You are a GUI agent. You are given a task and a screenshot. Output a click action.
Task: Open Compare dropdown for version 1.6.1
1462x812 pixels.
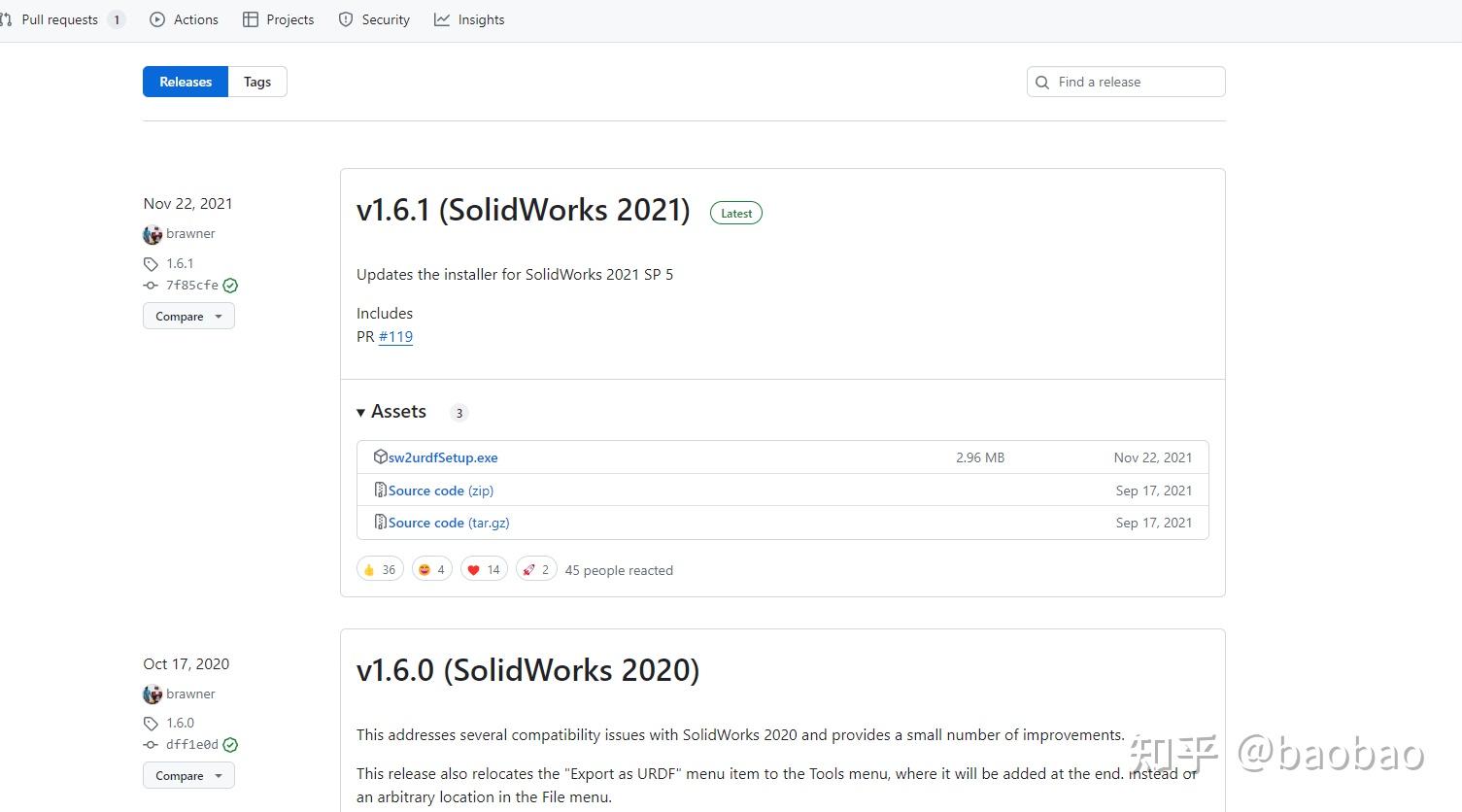point(188,317)
